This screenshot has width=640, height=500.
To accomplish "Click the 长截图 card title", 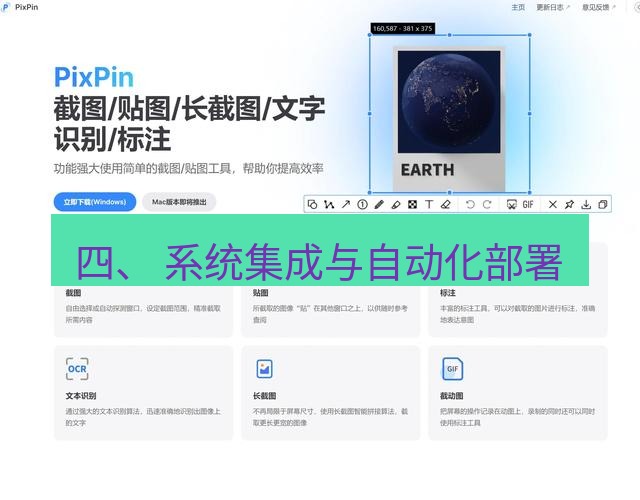I will [x=264, y=396].
